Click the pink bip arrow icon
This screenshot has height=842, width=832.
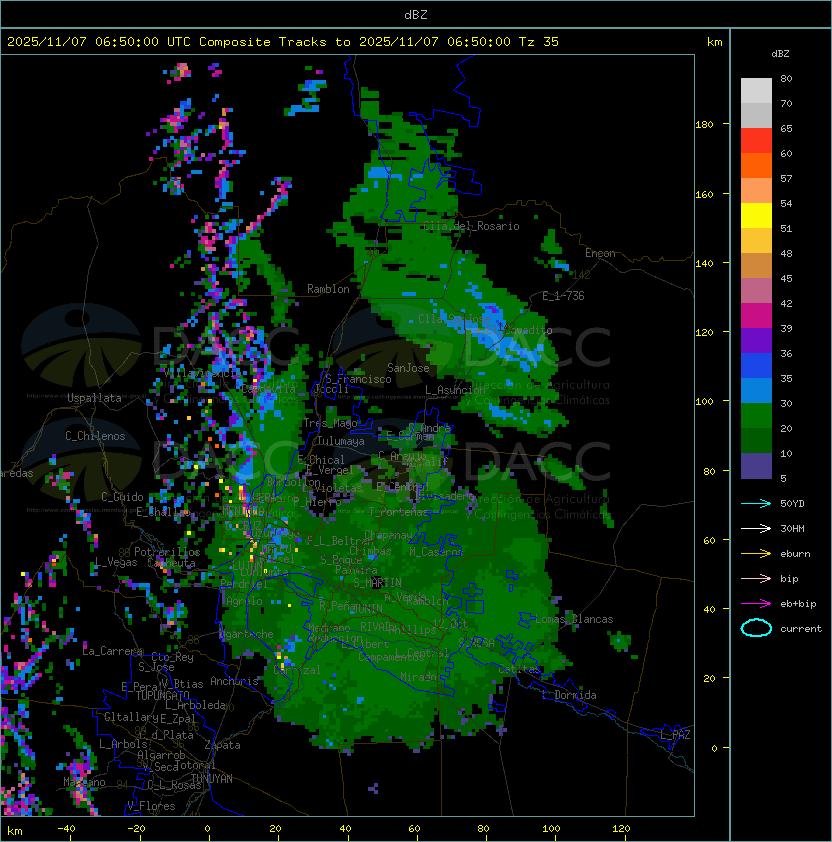(756, 579)
